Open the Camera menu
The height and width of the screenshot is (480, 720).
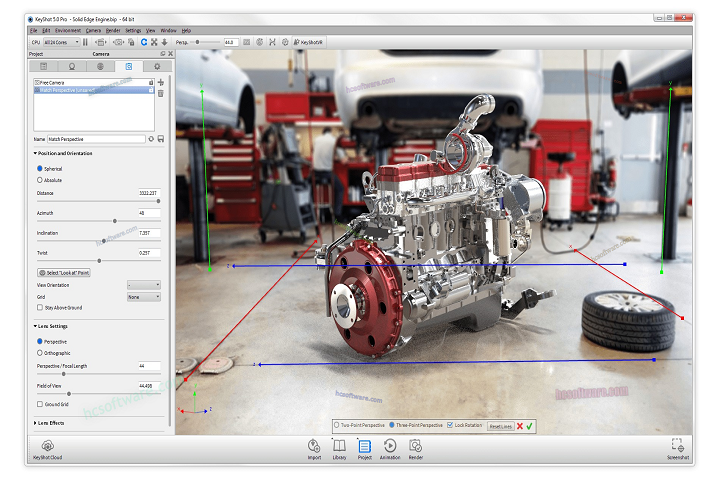pyautogui.click(x=93, y=30)
